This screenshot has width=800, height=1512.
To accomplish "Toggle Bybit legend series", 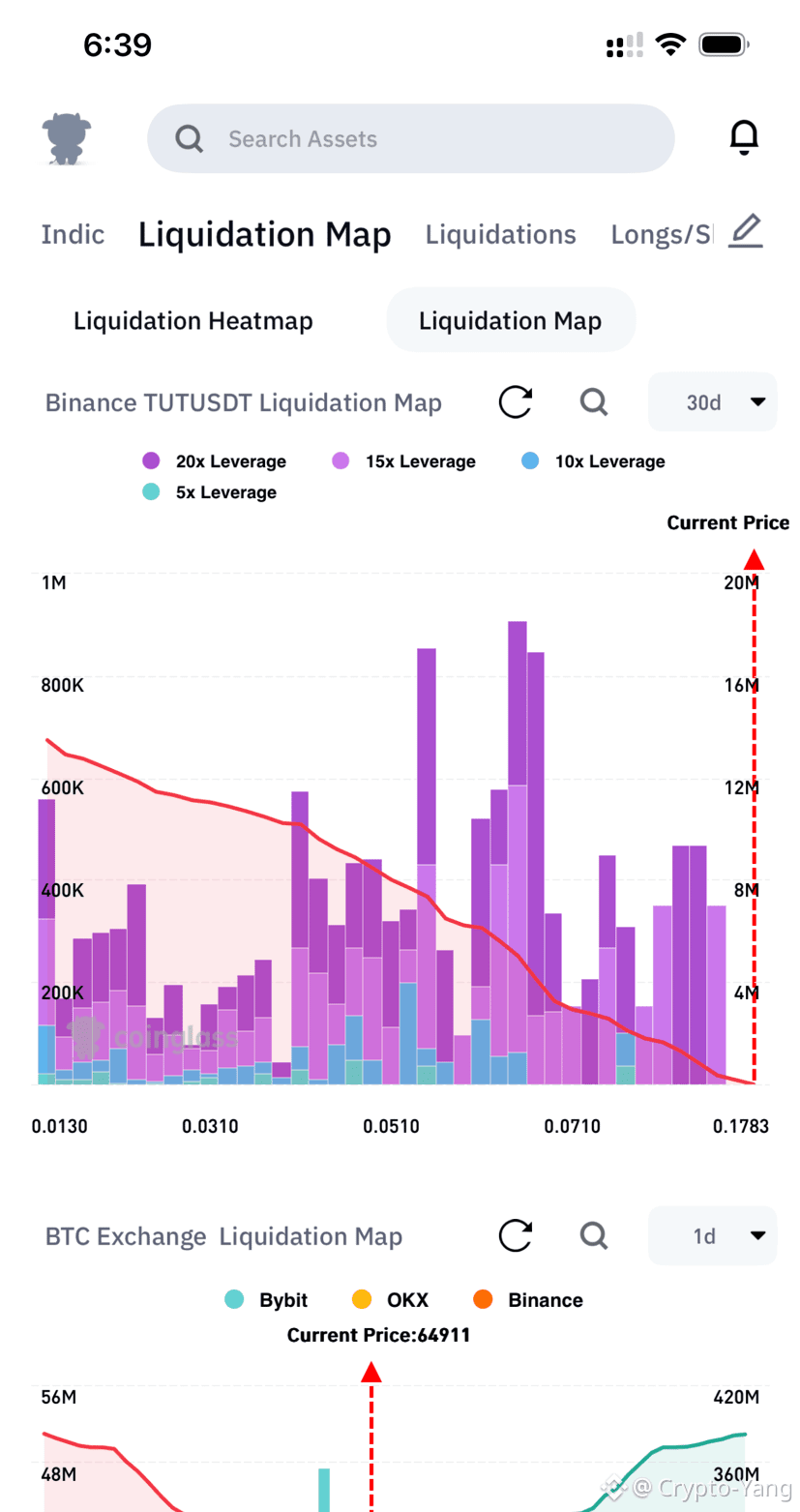I will click(x=266, y=1300).
